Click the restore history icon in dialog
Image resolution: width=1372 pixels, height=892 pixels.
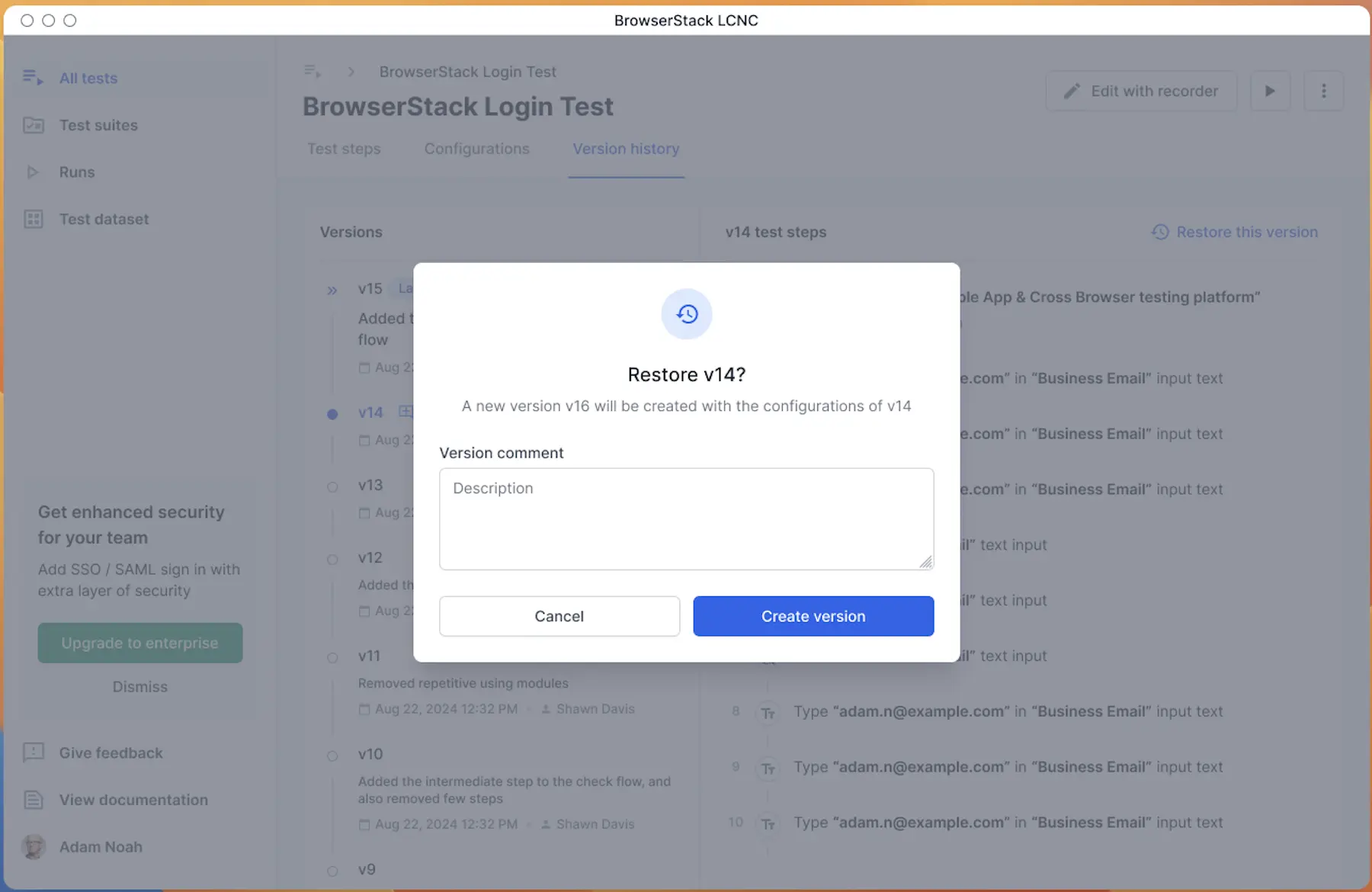pyautogui.click(x=687, y=314)
